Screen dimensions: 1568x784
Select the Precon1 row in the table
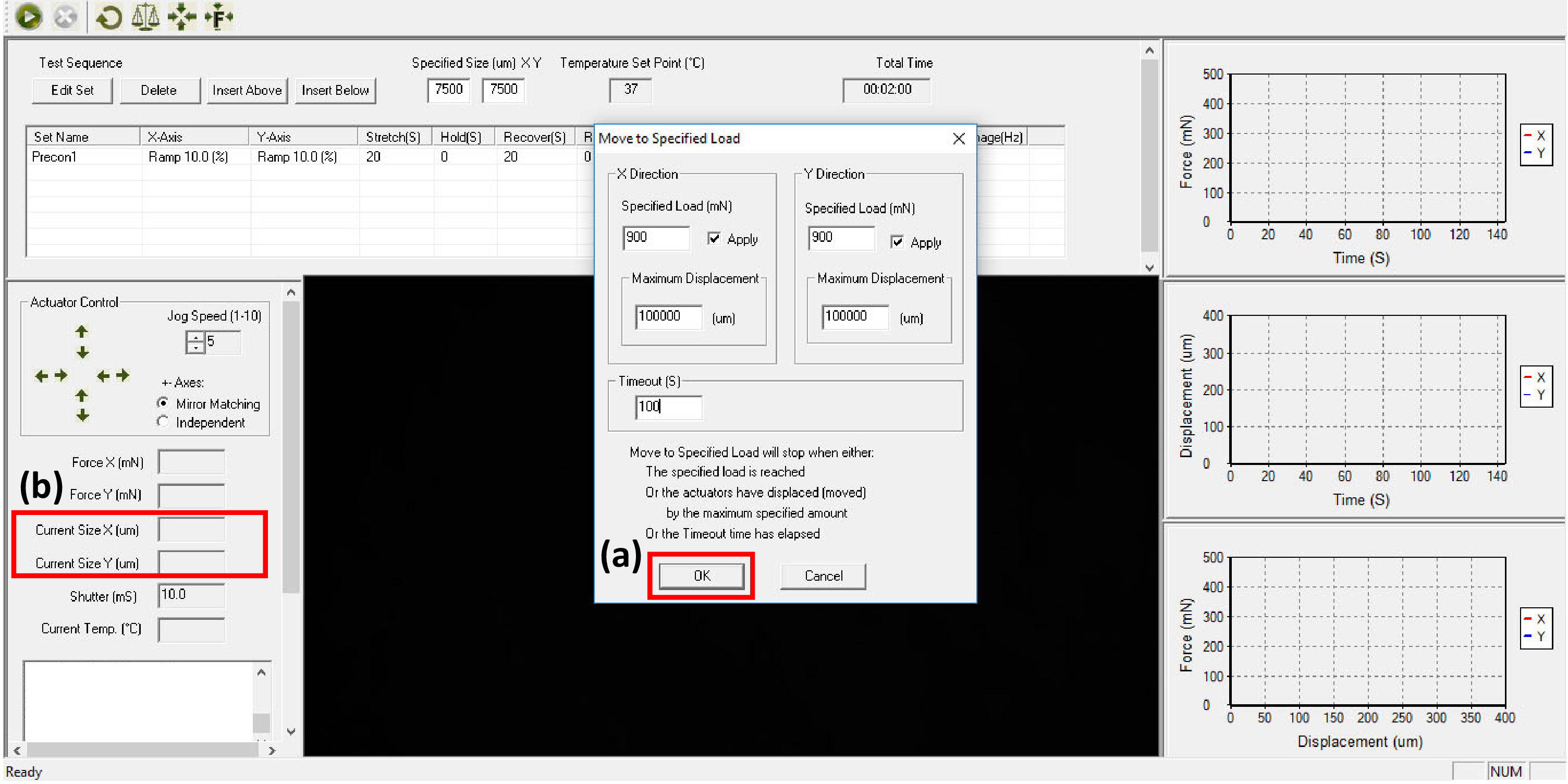54,157
